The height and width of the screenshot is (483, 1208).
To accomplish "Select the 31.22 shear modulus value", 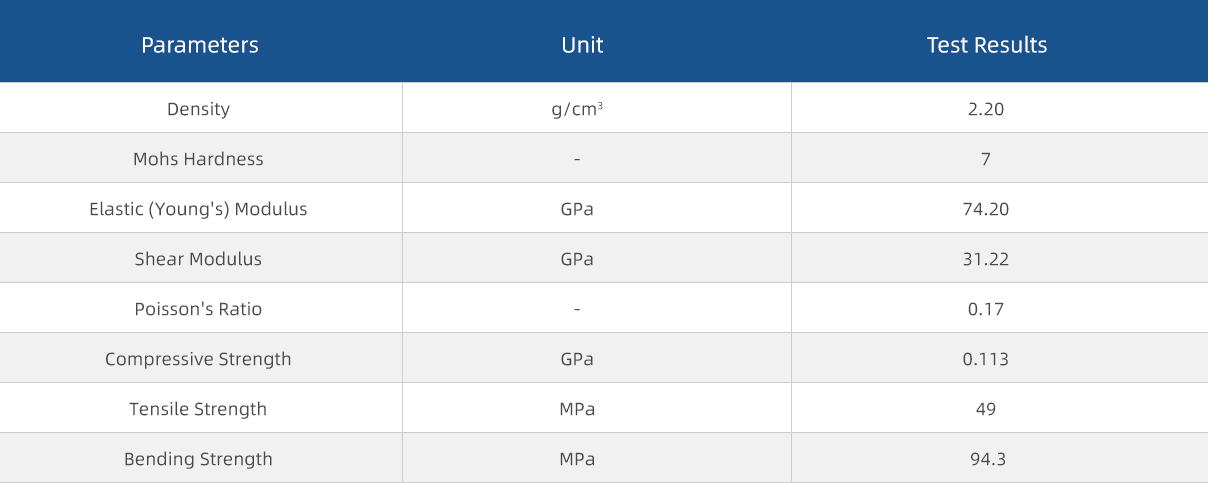I will (x=986, y=259).
